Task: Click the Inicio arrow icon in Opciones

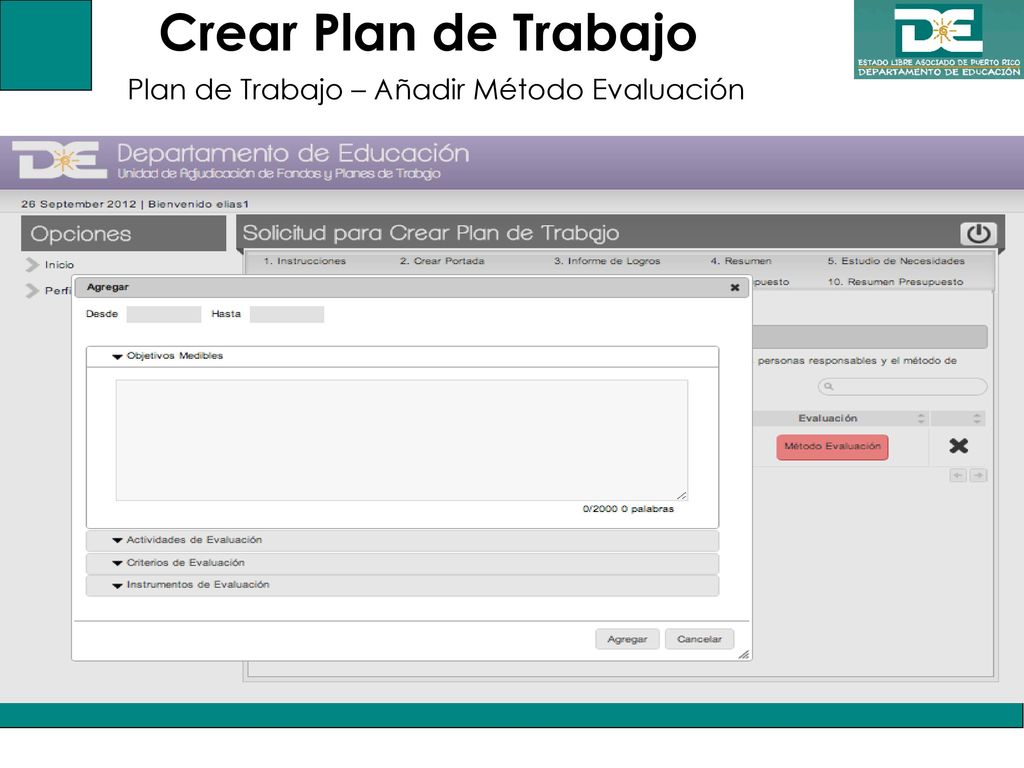Action: tap(32, 264)
